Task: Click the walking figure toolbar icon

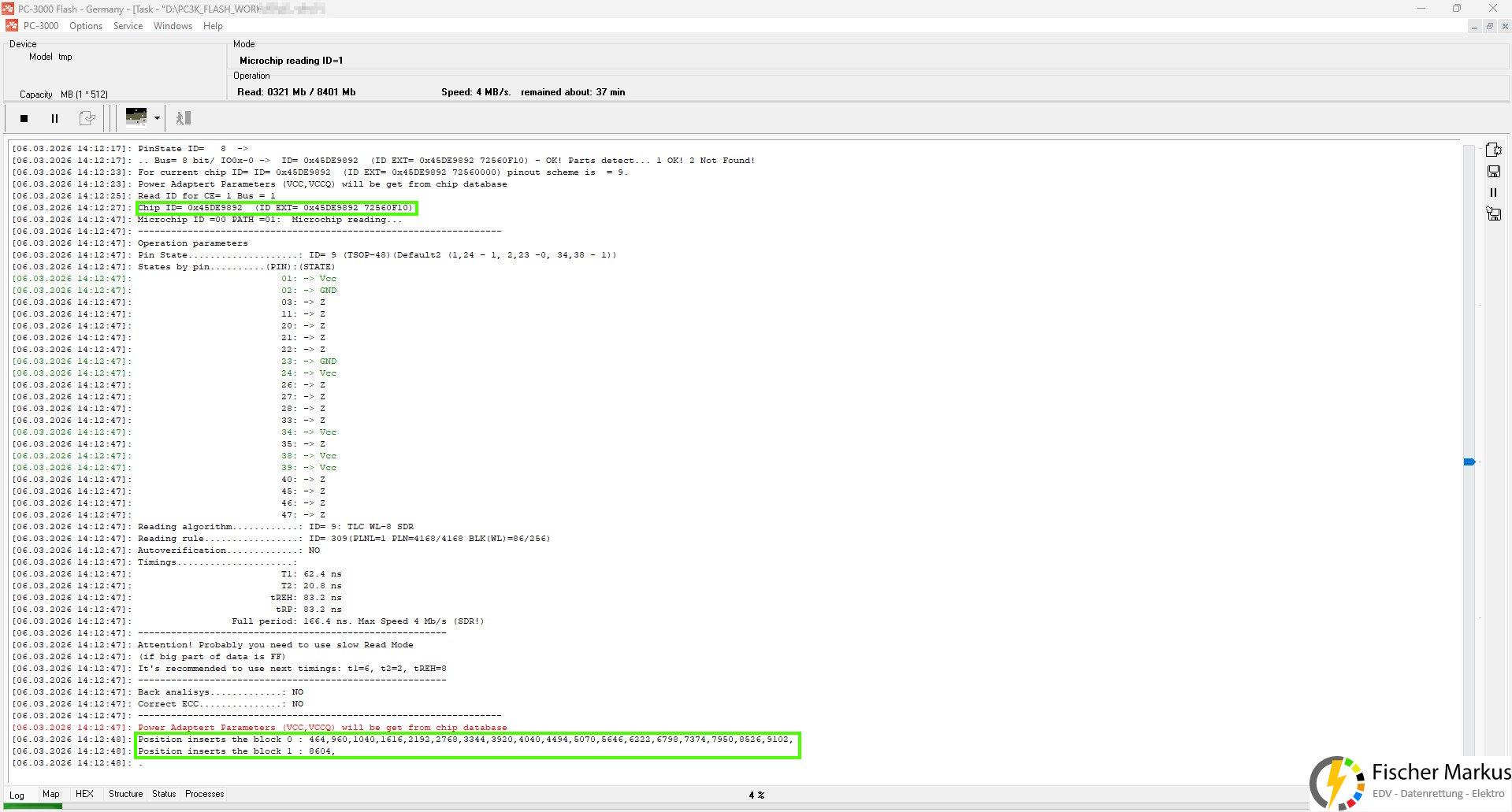Action: (x=184, y=119)
